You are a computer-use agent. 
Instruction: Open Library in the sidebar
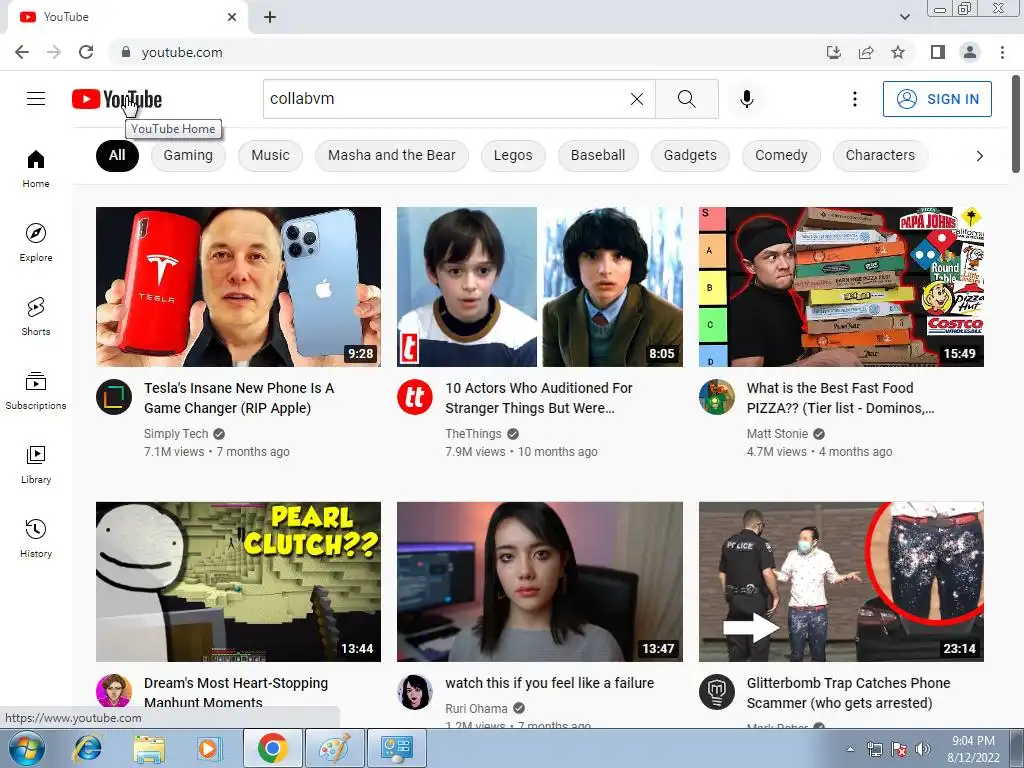36,464
